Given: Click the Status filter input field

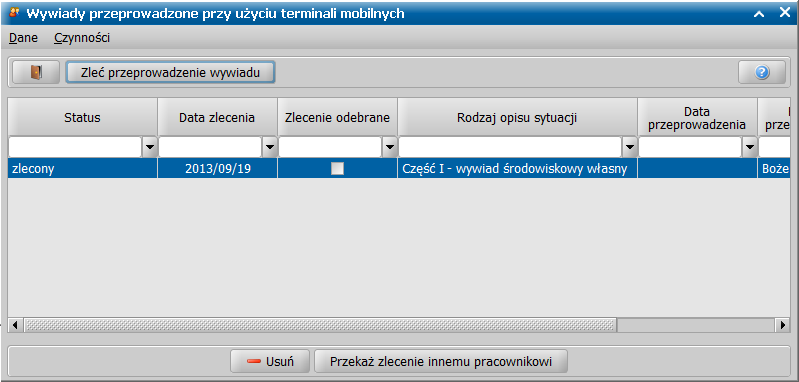Looking at the screenshot, I should pos(75,147).
